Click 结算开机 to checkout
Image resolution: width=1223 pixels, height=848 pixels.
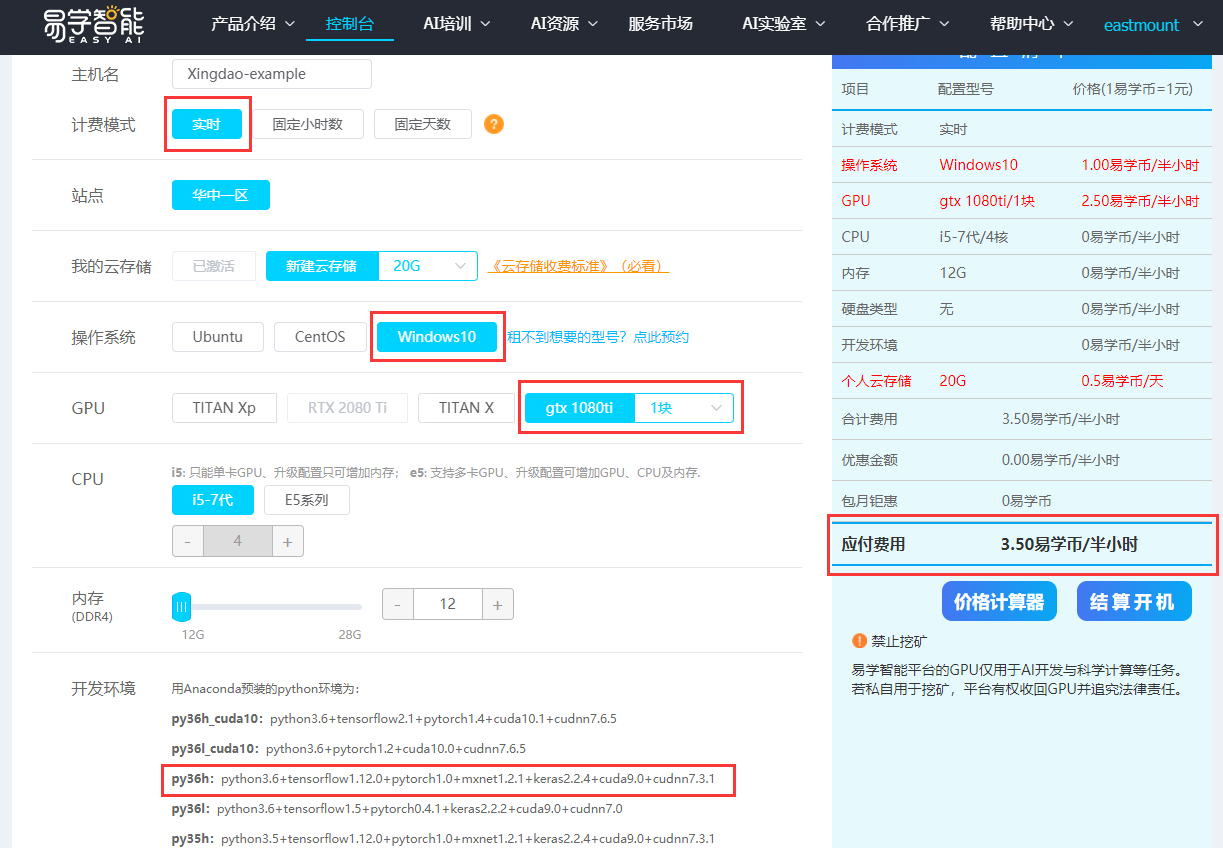point(1134,601)
